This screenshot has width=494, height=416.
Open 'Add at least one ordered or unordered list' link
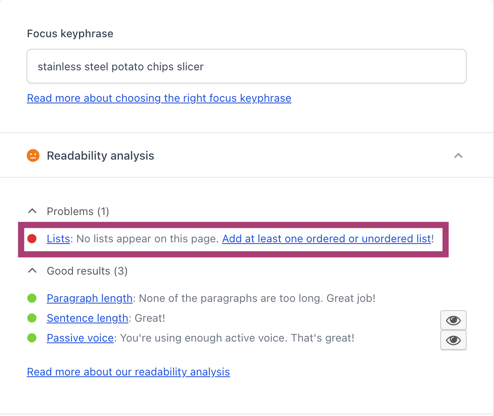[x=326, y=239]
